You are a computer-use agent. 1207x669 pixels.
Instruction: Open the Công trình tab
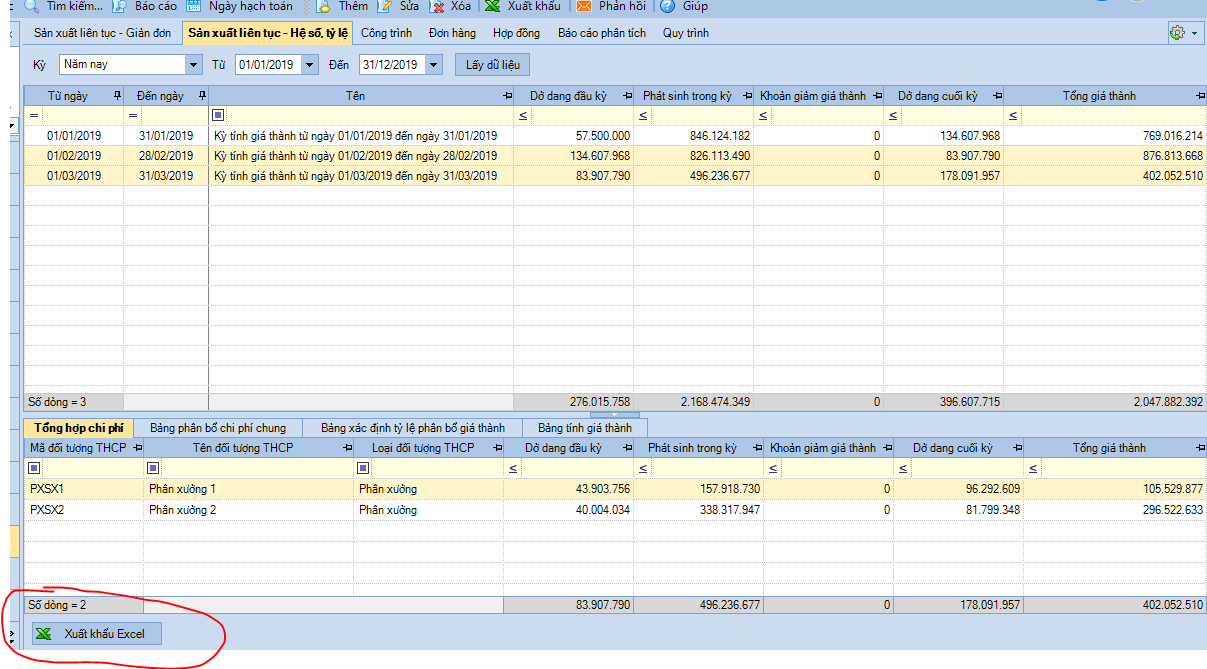pyautogui.click(x=386, y=33)
